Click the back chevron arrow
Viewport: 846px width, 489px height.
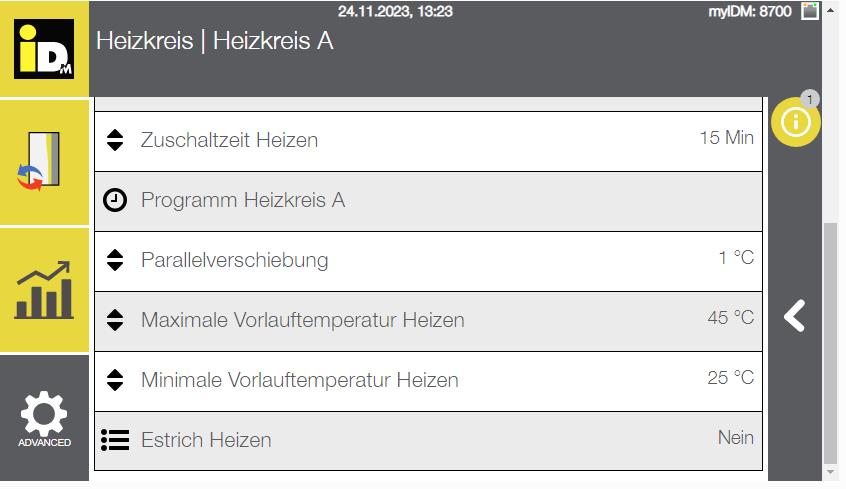tap(795, 316)
